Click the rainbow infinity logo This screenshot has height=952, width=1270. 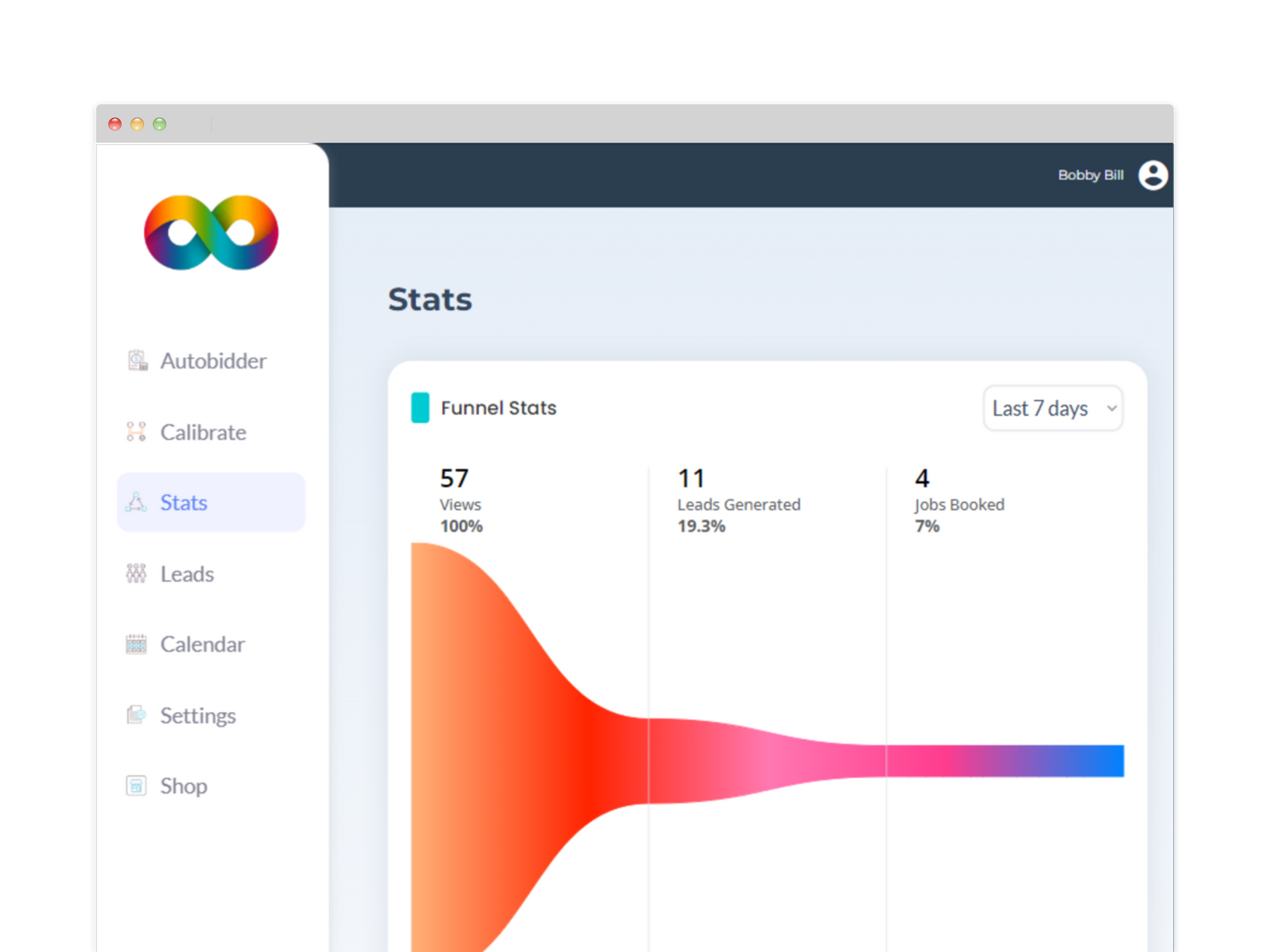click(211, 233)
